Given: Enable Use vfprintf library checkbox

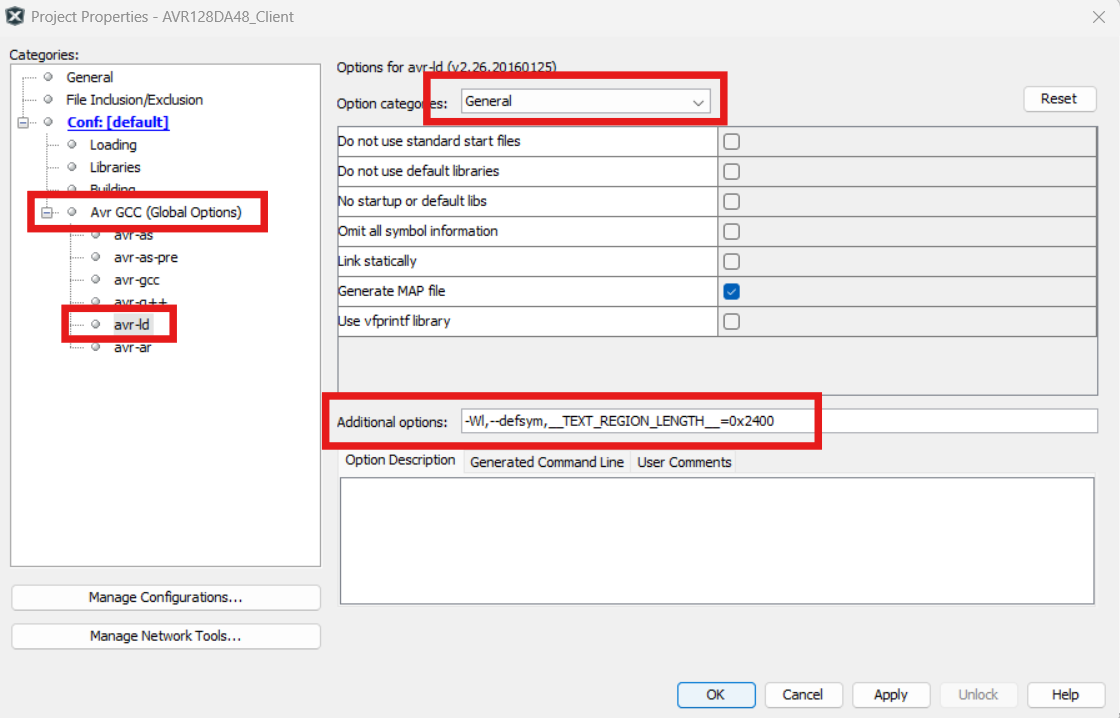Looking at the screenshot, I should tap(732, 321).
